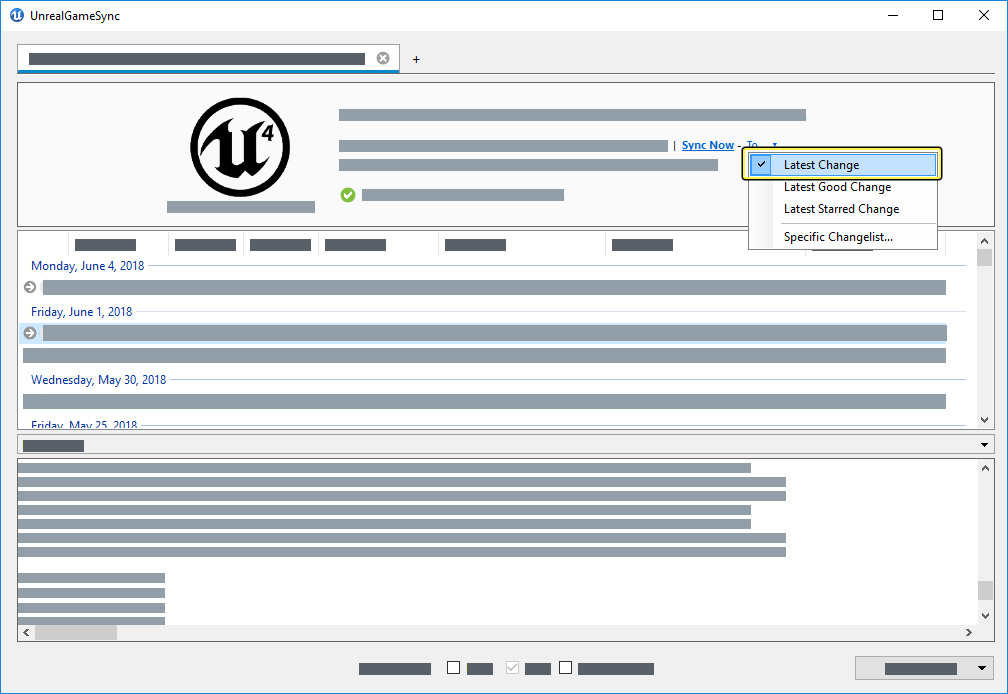Click the log horizontal scroll right arrow
This screenshot has height=694, width=1008.
[x=969, y=632]
